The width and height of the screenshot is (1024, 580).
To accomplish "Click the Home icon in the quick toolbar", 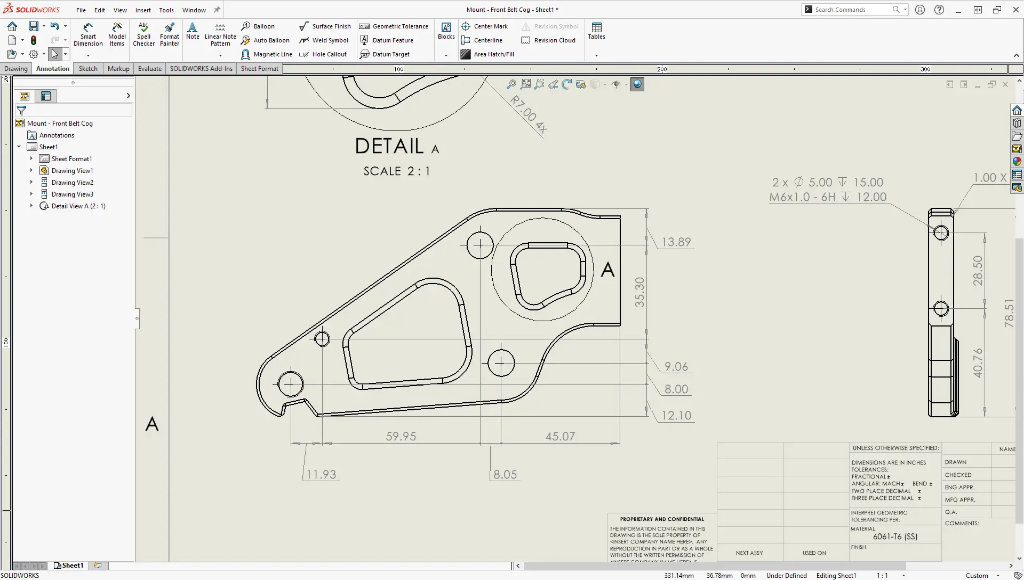I will pyautogui.click(x=12, y=26).
